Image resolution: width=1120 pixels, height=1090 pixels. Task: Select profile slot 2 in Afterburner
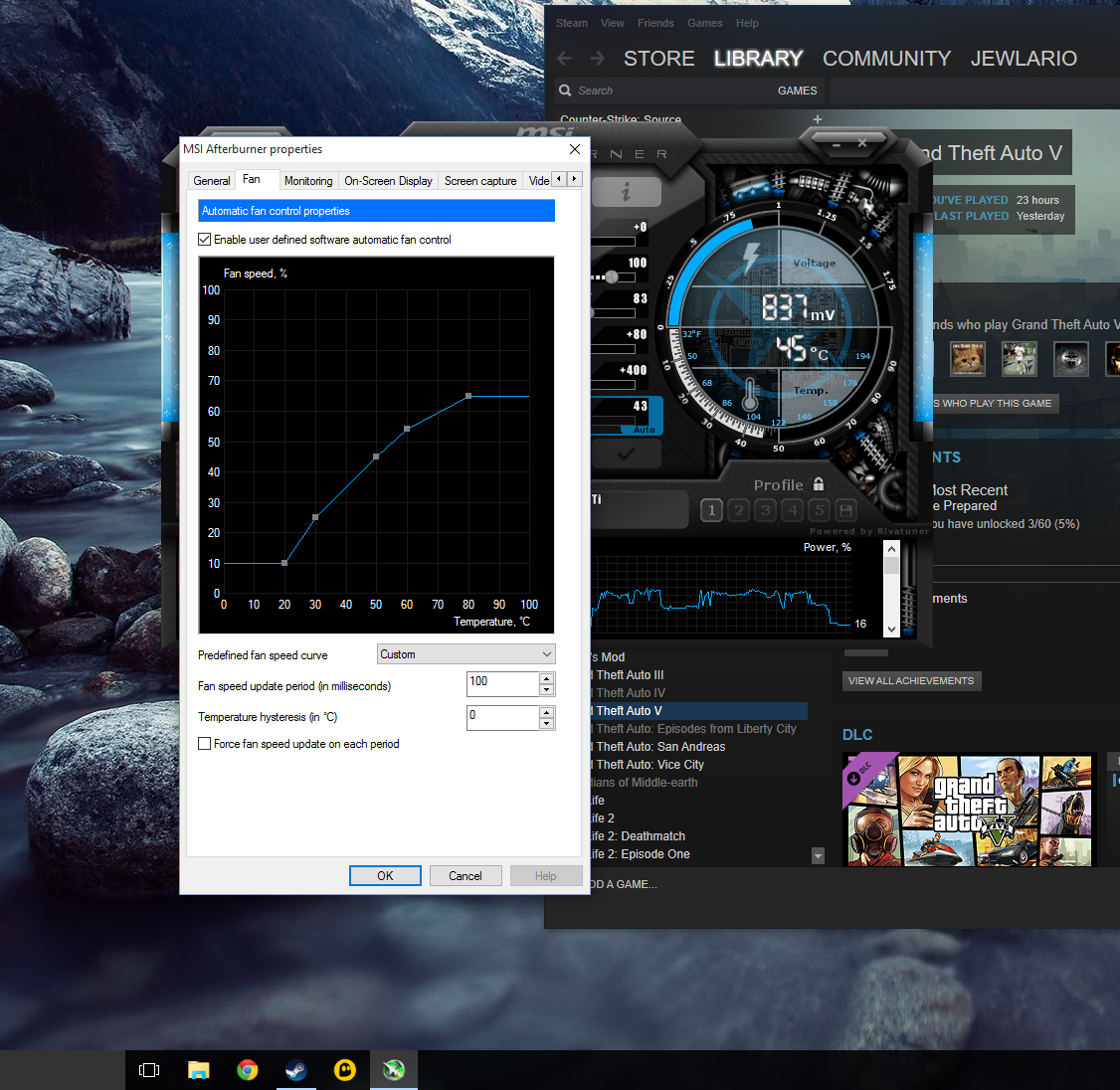[x=739, y=510]
